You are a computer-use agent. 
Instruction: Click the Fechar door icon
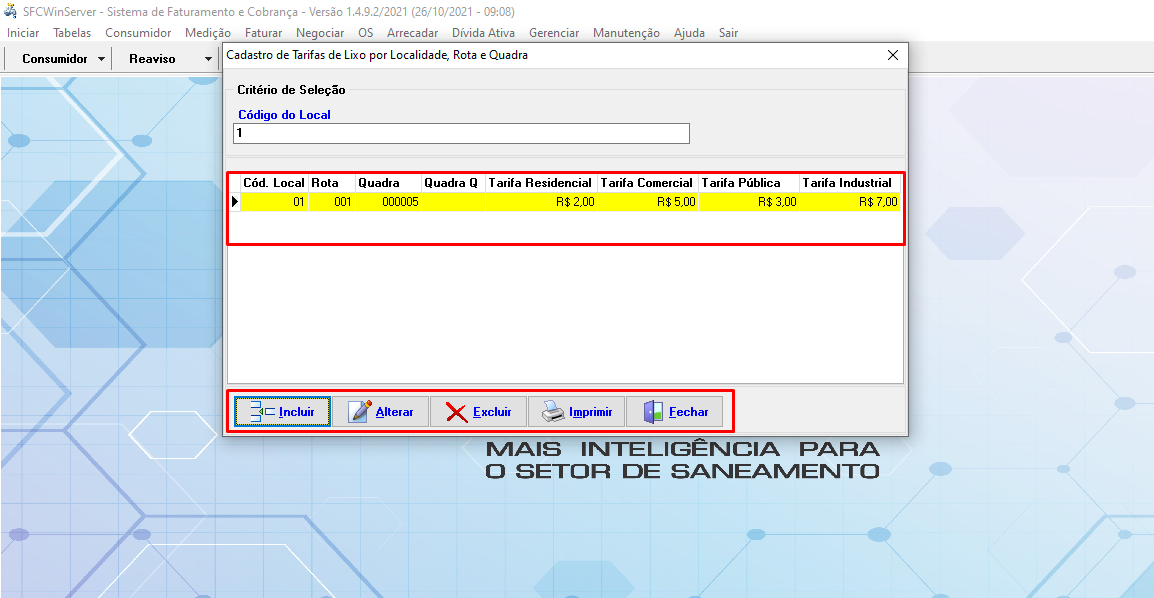(653, 412)
